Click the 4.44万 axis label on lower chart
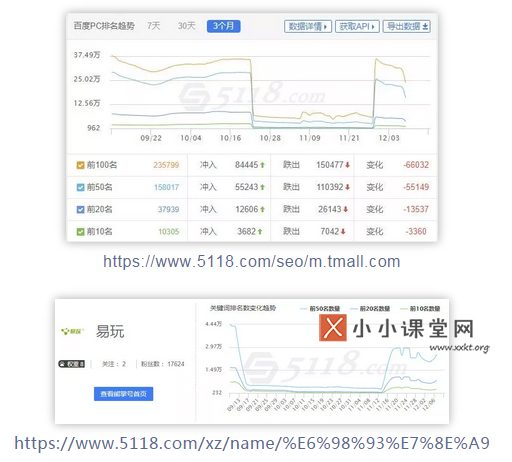 pos(213,324)
